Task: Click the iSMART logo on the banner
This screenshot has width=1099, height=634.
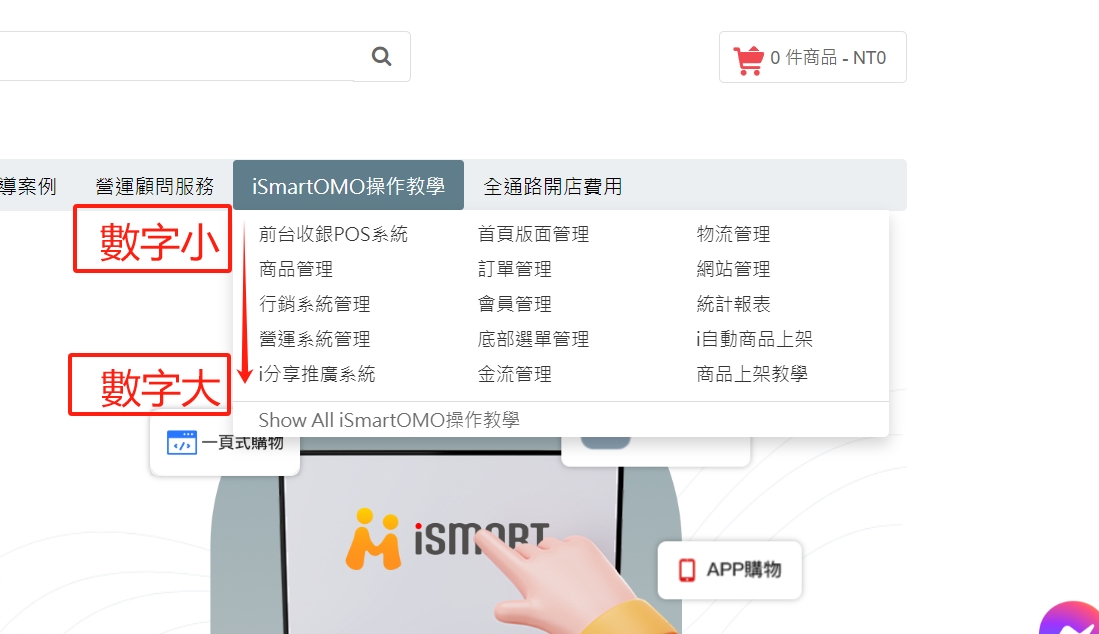Action: pyautogui.click(x=447, y=538)
